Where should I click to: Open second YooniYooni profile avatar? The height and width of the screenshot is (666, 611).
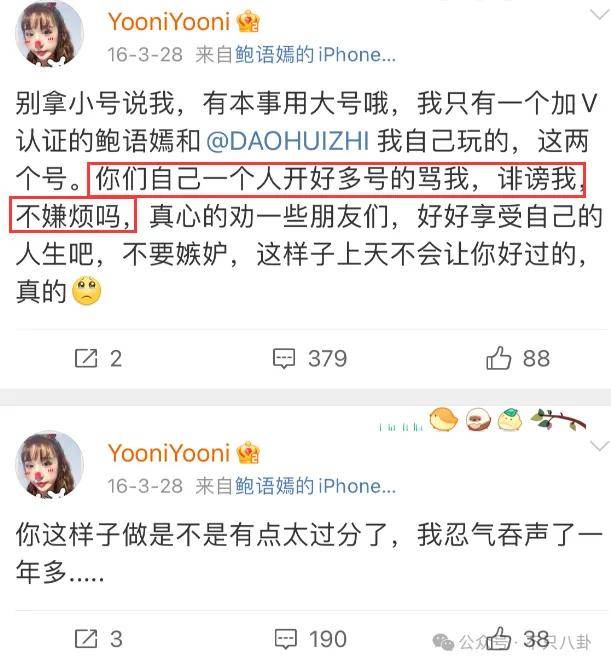tap(49, 466)
